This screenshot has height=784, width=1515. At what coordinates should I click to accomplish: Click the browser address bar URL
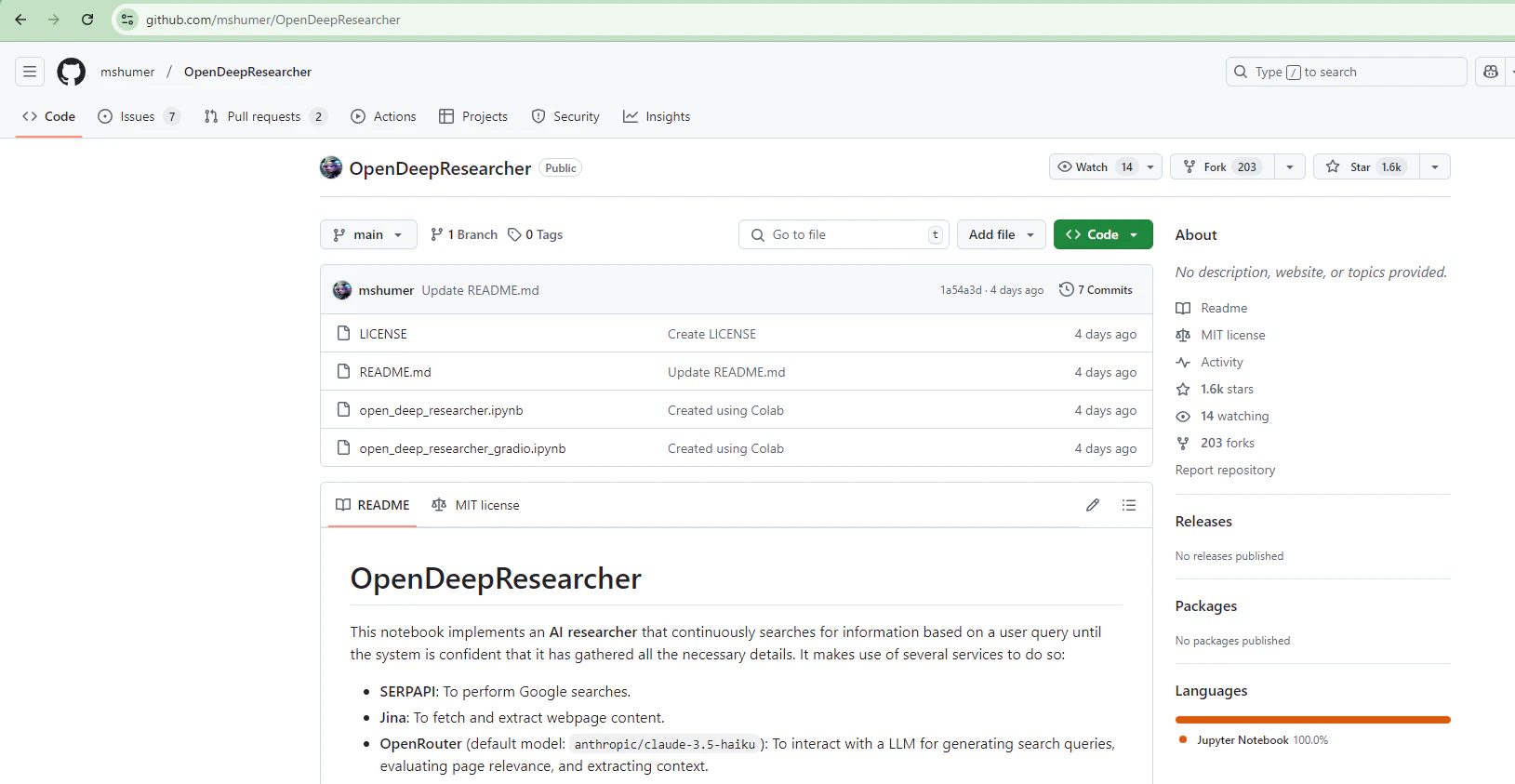273,20
